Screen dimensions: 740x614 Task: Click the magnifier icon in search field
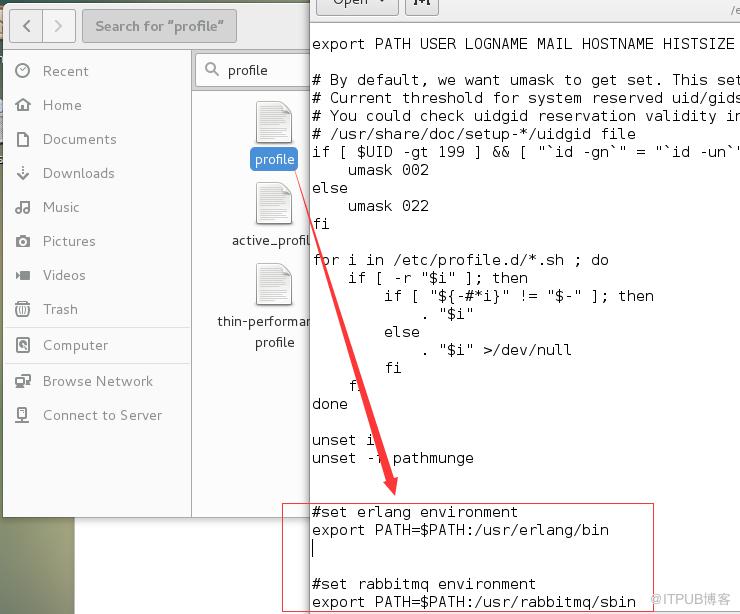(212, 69)
